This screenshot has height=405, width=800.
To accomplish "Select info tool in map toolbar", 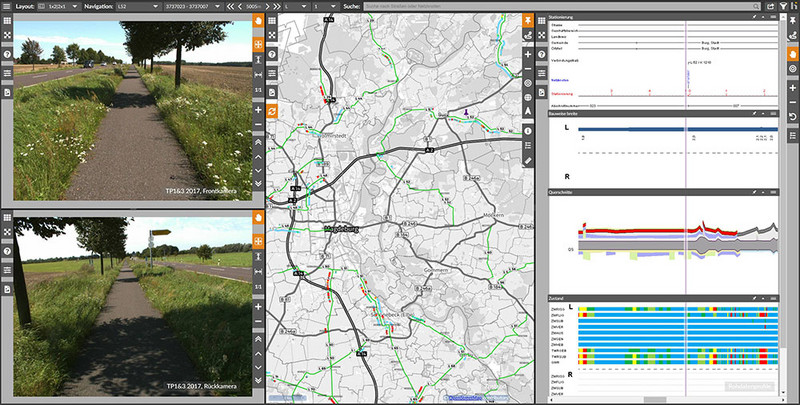I will tap(528, 131).
